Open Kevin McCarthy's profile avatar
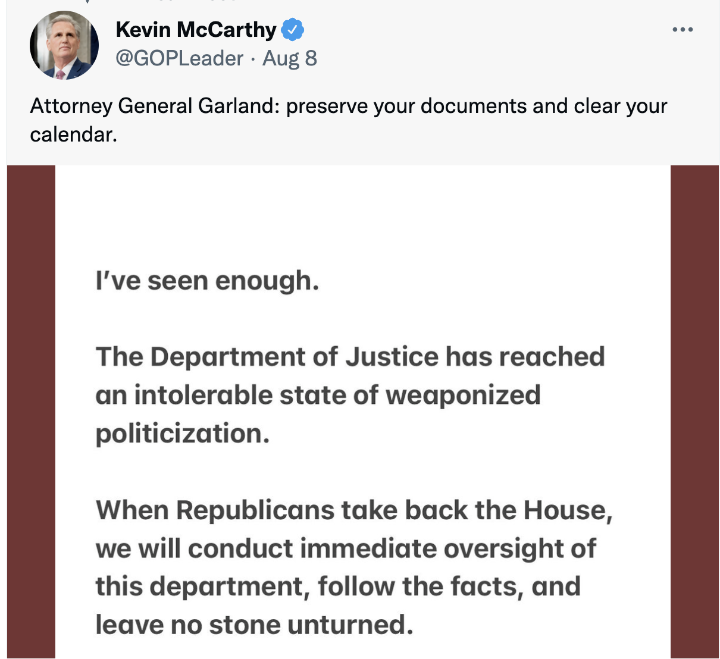 (x=64, y=45)
